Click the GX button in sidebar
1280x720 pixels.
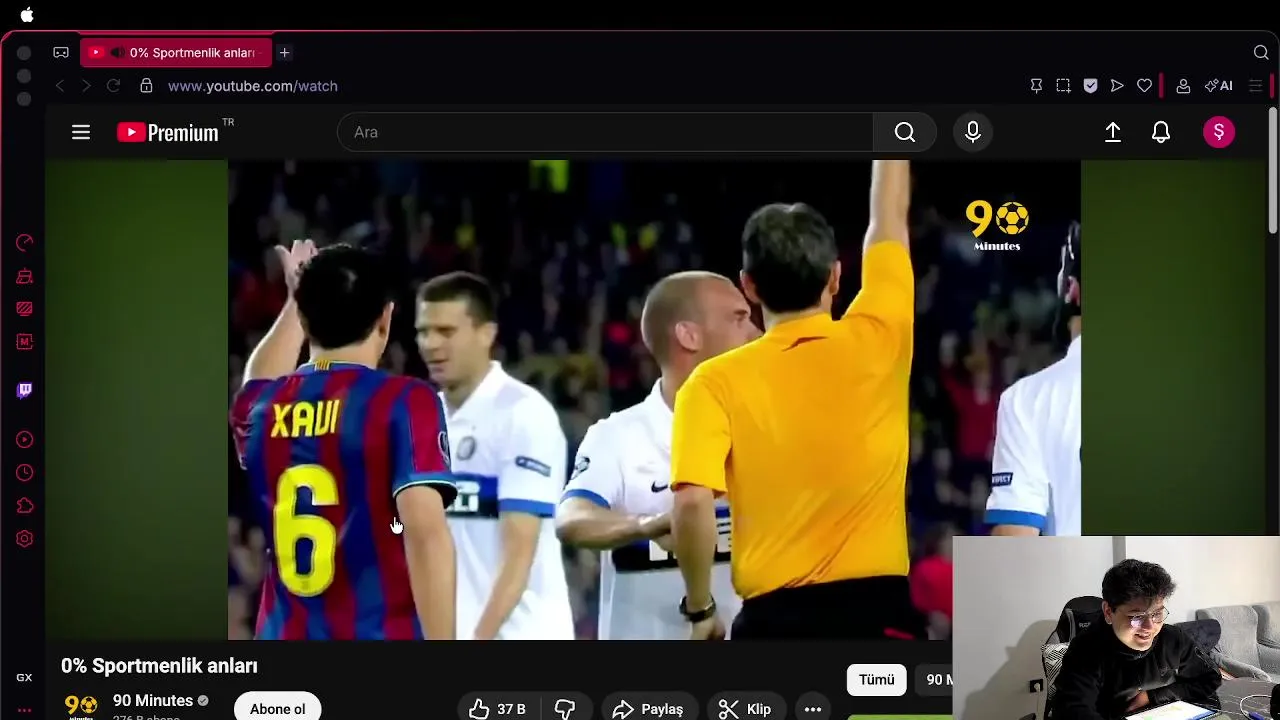coord(24,677)
